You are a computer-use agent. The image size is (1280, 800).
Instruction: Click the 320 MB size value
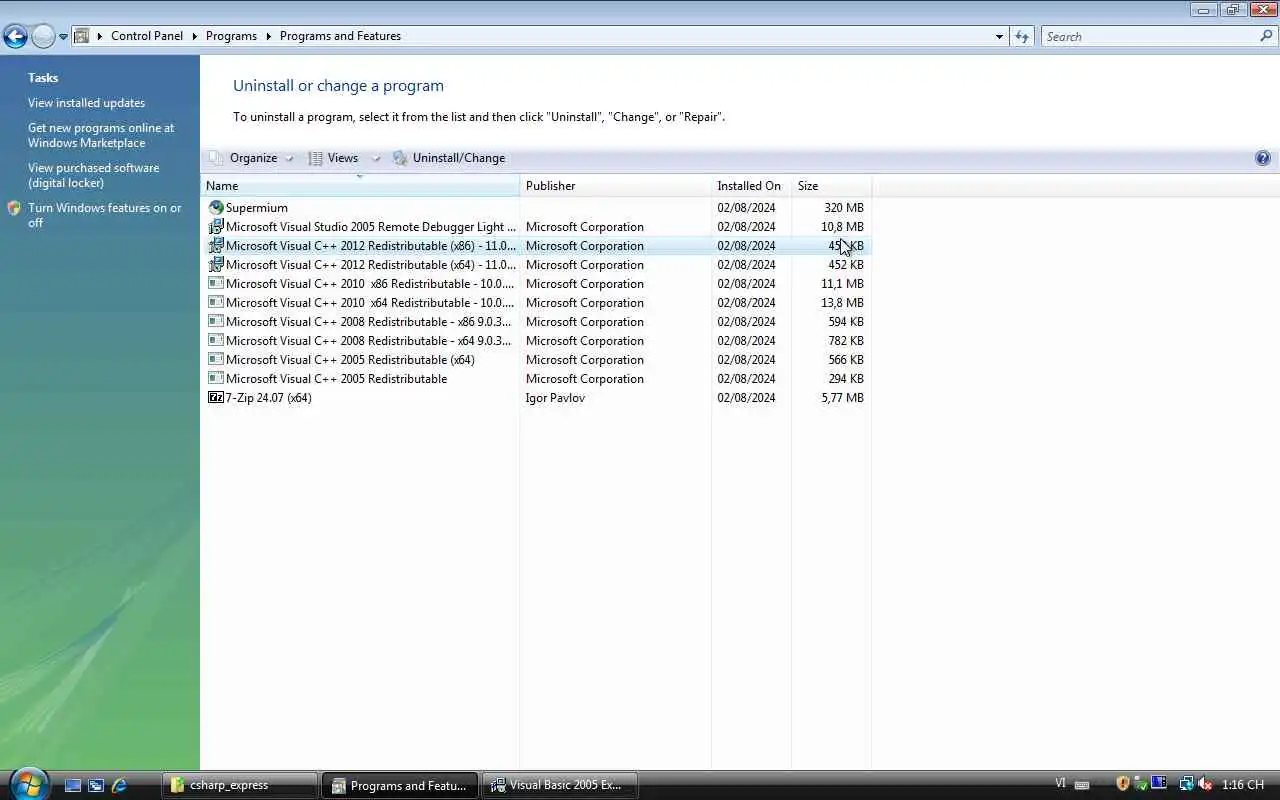coord(844,208)
